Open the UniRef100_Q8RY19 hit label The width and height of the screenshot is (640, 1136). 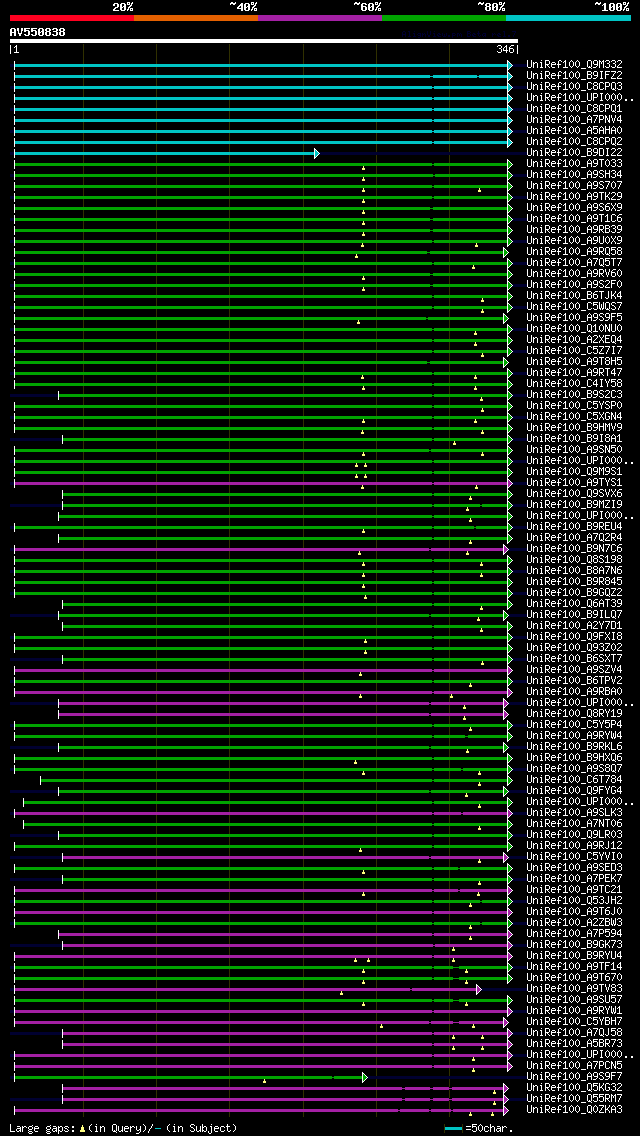[575, 714]
